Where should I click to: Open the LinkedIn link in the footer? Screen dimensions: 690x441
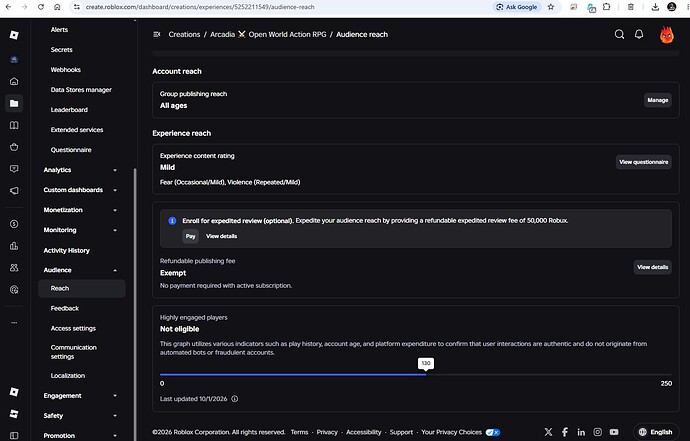pos(581,432)
